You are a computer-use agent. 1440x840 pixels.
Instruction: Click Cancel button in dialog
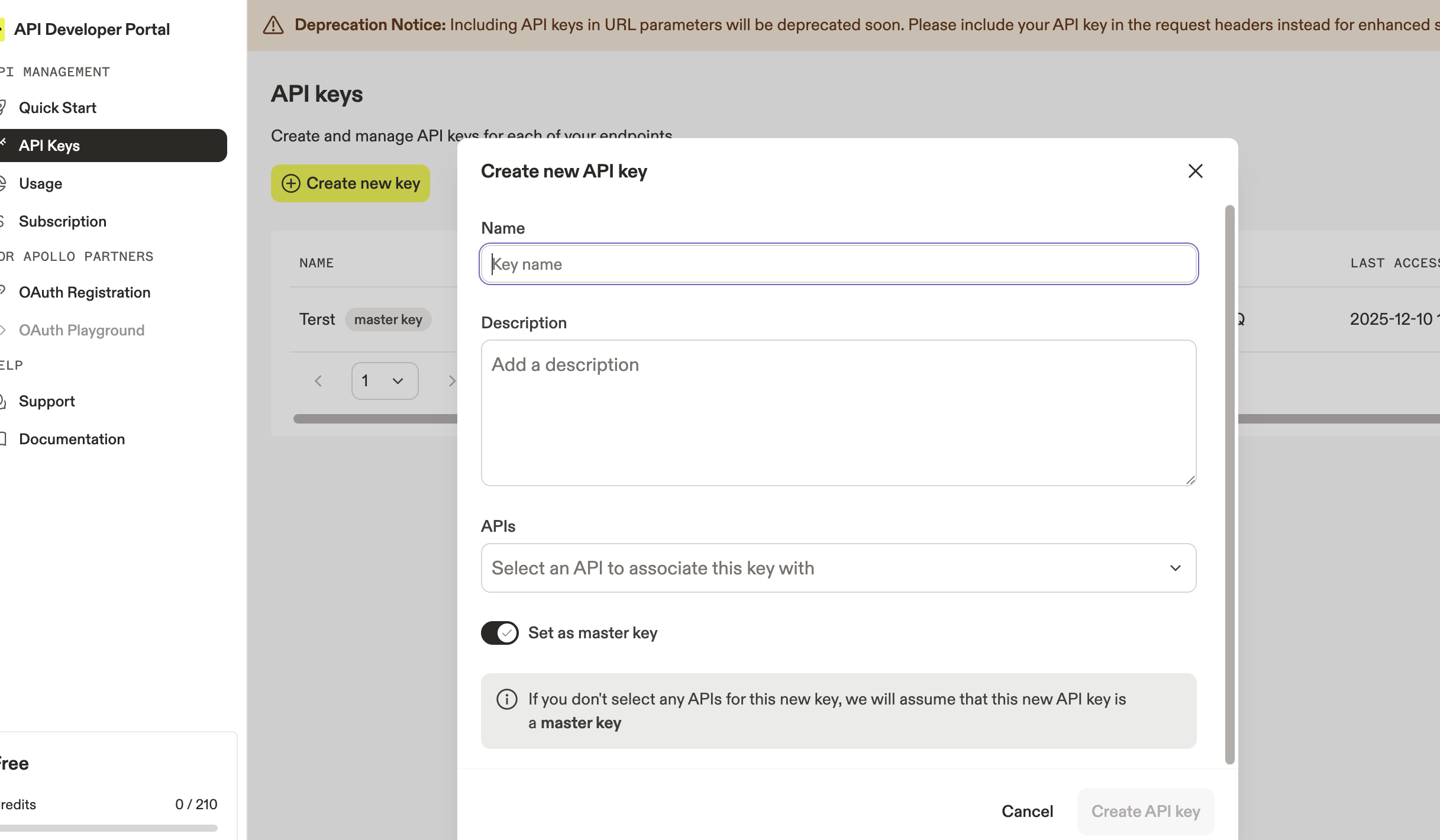pos(1027,811)
